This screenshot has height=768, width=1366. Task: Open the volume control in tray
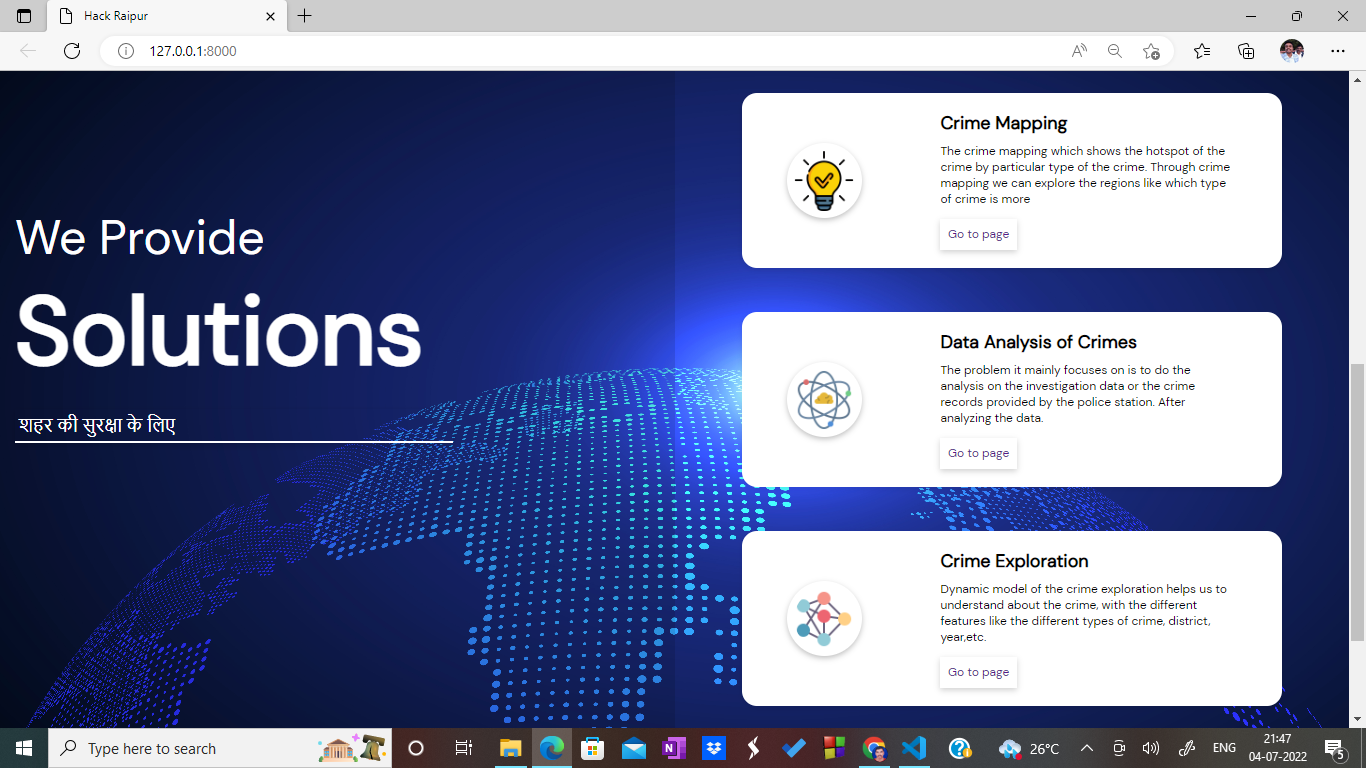[x=1151, y=748]
